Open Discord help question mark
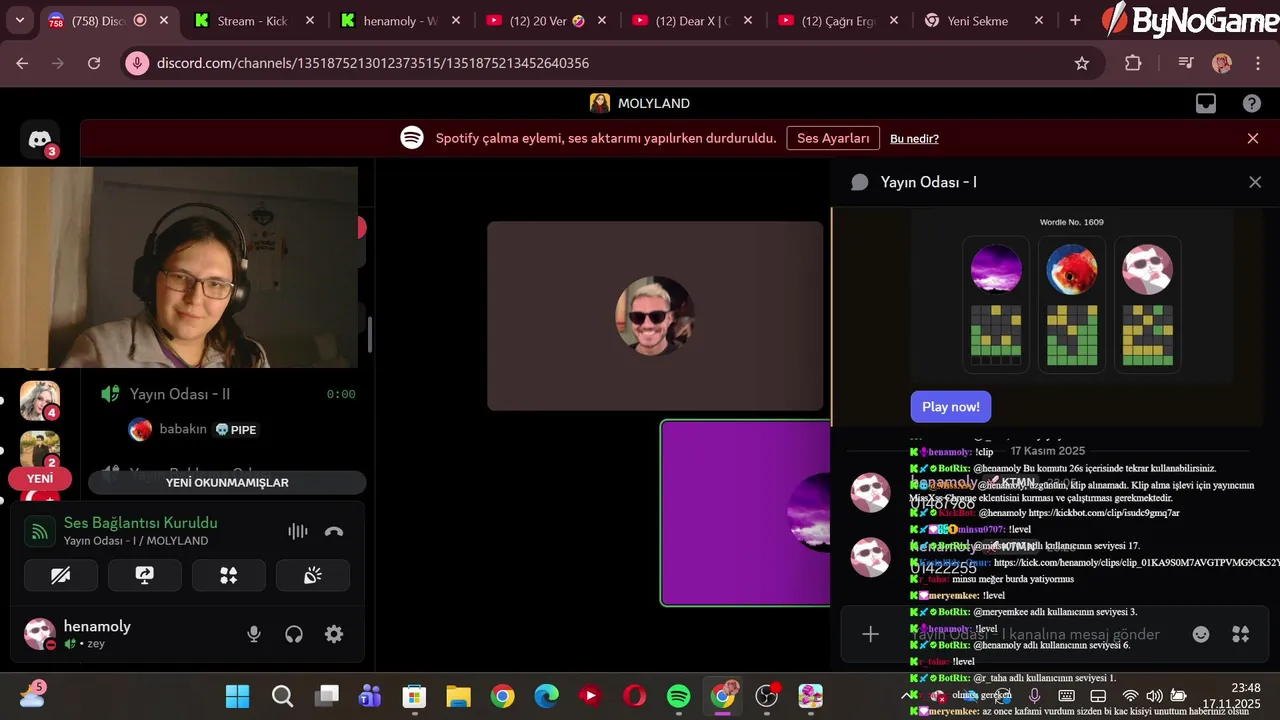The width and height of the screenshot is (1280, 720). (1252, 103)
